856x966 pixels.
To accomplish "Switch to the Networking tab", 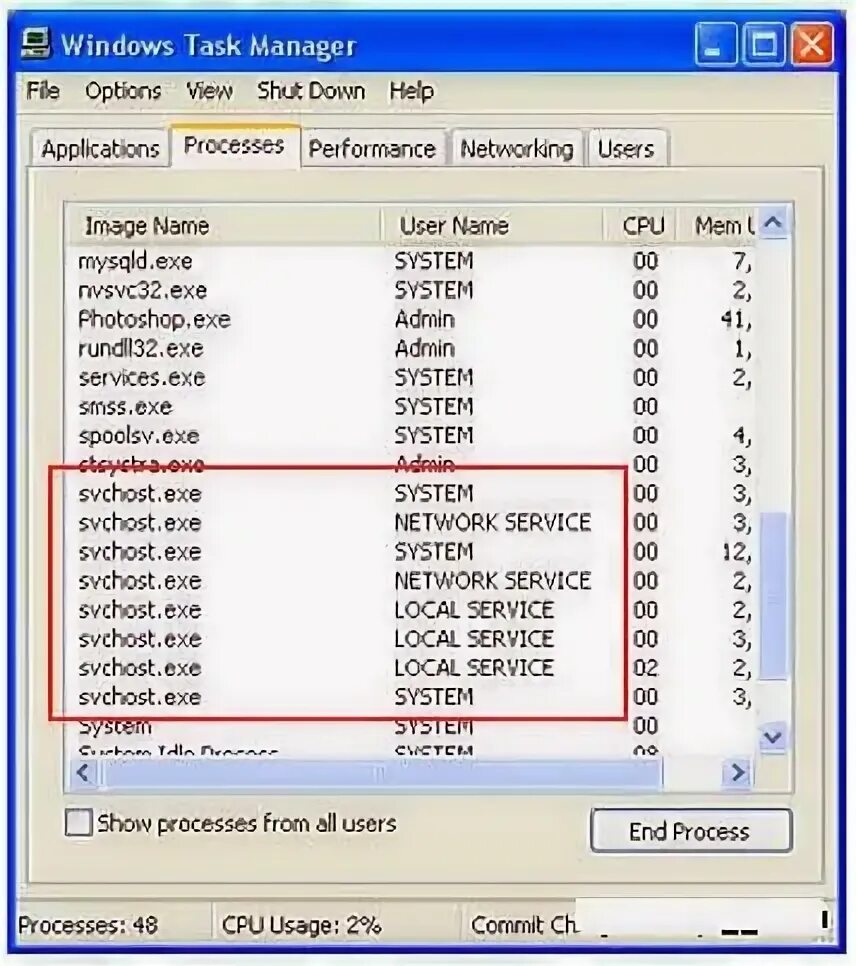I will tap(516, 148).
